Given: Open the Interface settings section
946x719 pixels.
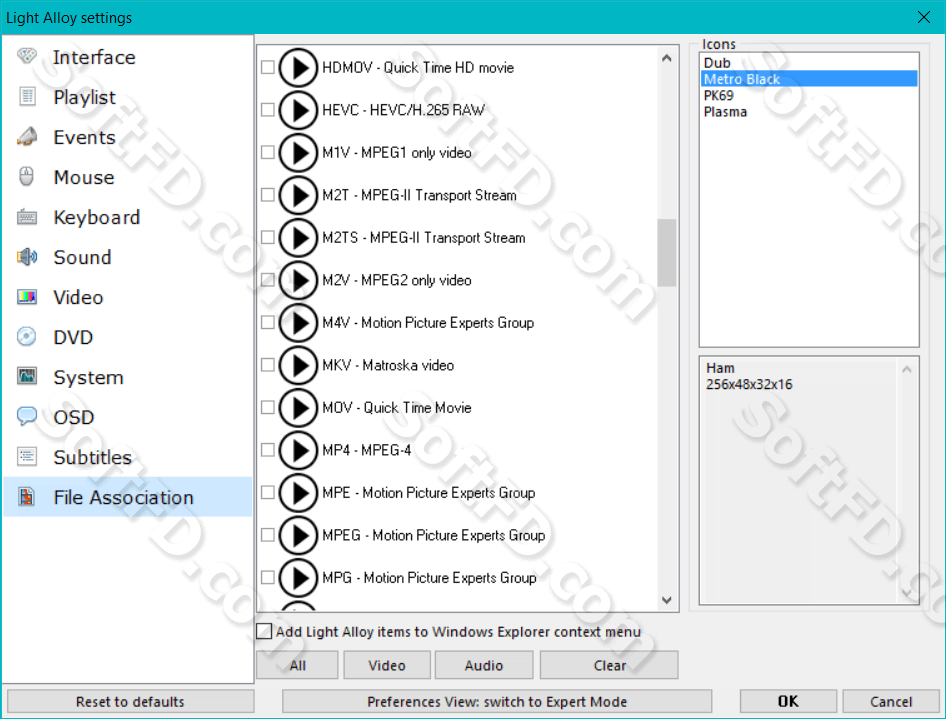Looking at the screenshot, I should pos(128,57).
